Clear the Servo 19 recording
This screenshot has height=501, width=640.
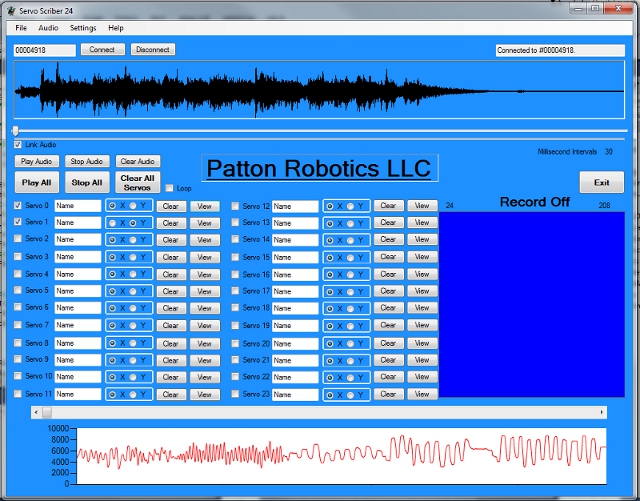click(388, 325)
